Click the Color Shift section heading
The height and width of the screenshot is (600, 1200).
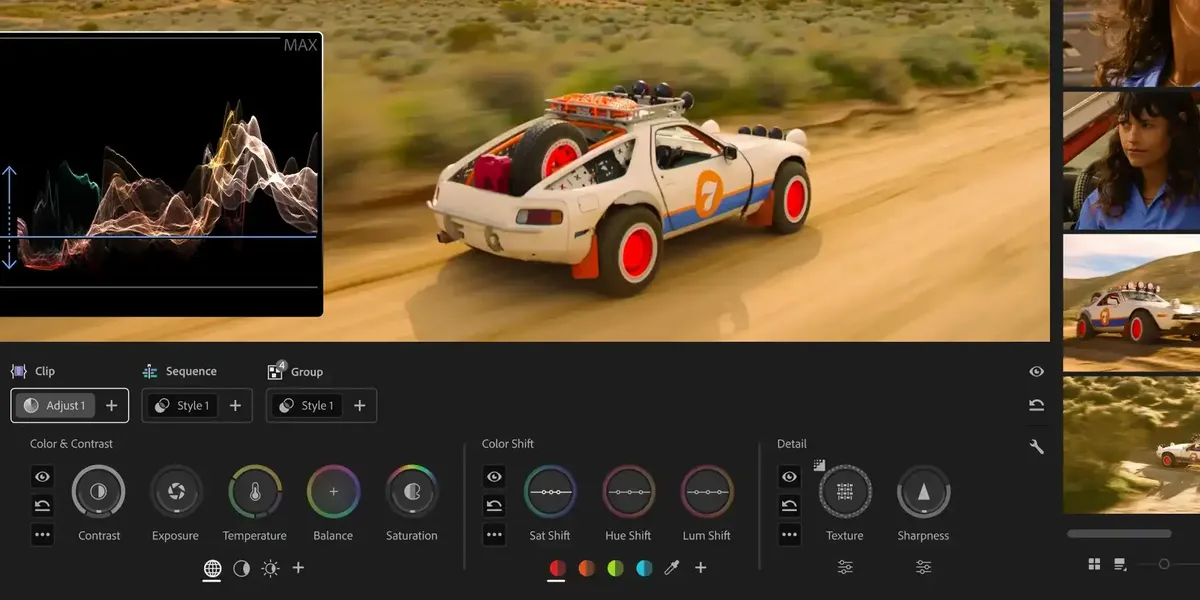tap(508, 444)
